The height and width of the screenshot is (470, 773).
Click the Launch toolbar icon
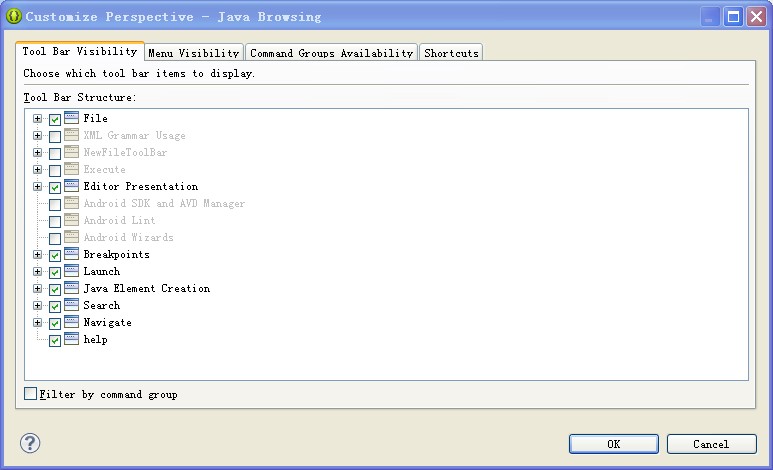coord(71,271)
